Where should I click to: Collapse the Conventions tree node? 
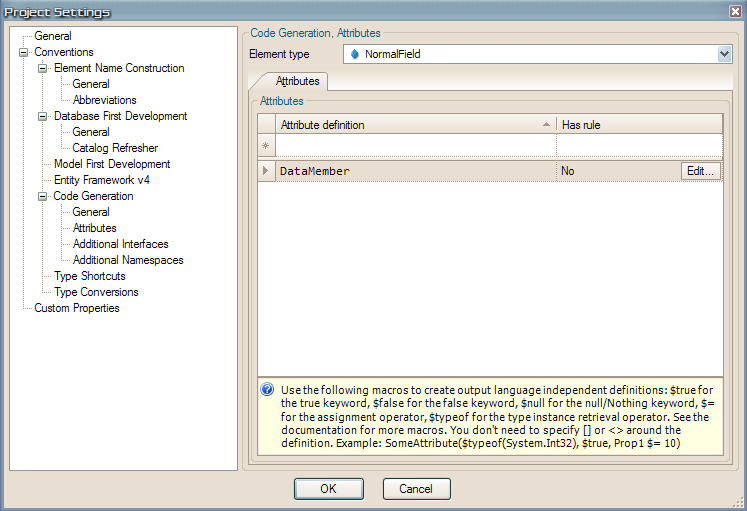[x=23, y=52]
